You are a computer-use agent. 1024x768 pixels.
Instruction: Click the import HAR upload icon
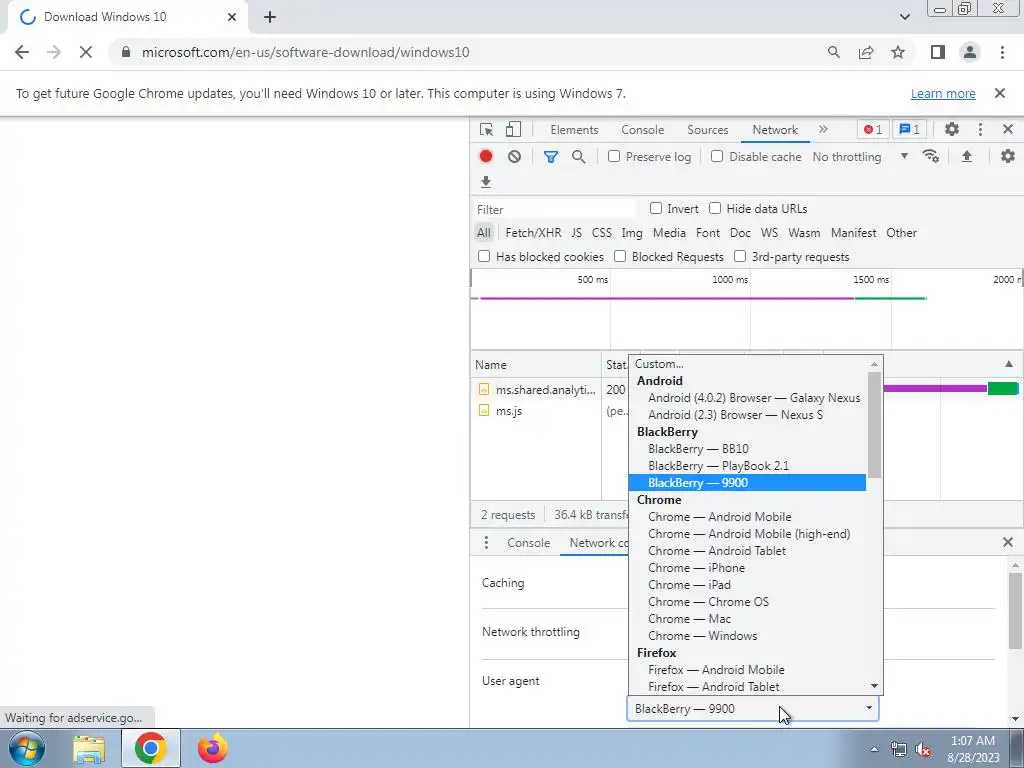coord(967,157)
